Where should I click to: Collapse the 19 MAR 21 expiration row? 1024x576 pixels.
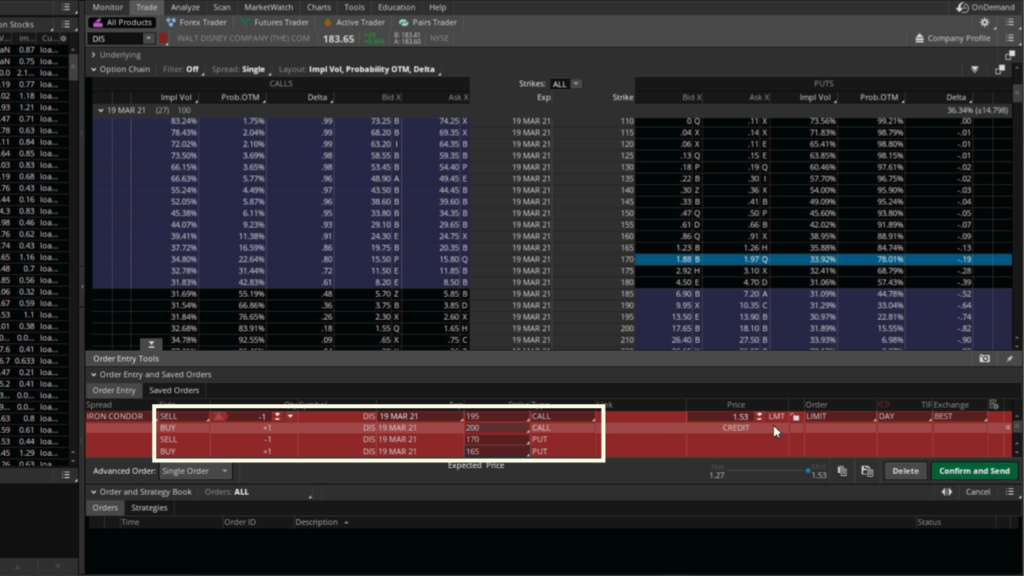101,110
